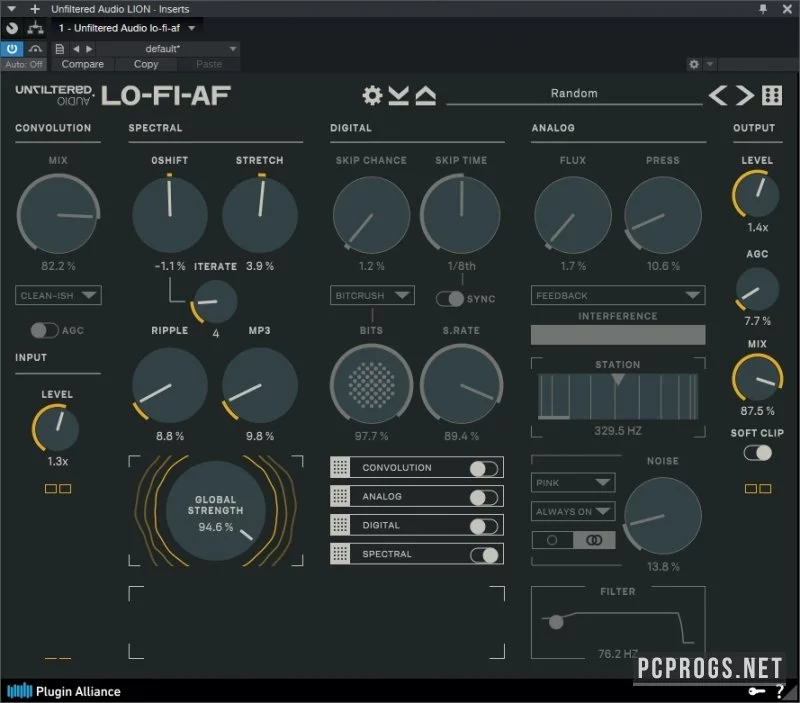Screen dimensions: 800x703
Task: Click the Iterate knob
Action: (215, 302)
